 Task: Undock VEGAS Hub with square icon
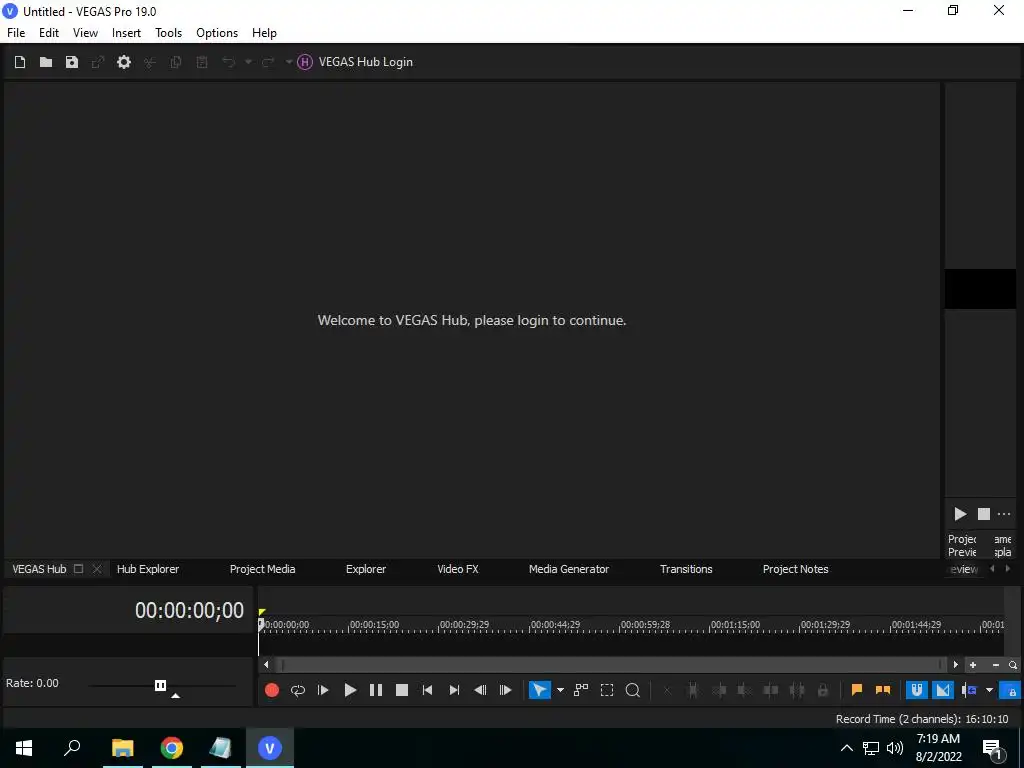(x=78, y=569)
